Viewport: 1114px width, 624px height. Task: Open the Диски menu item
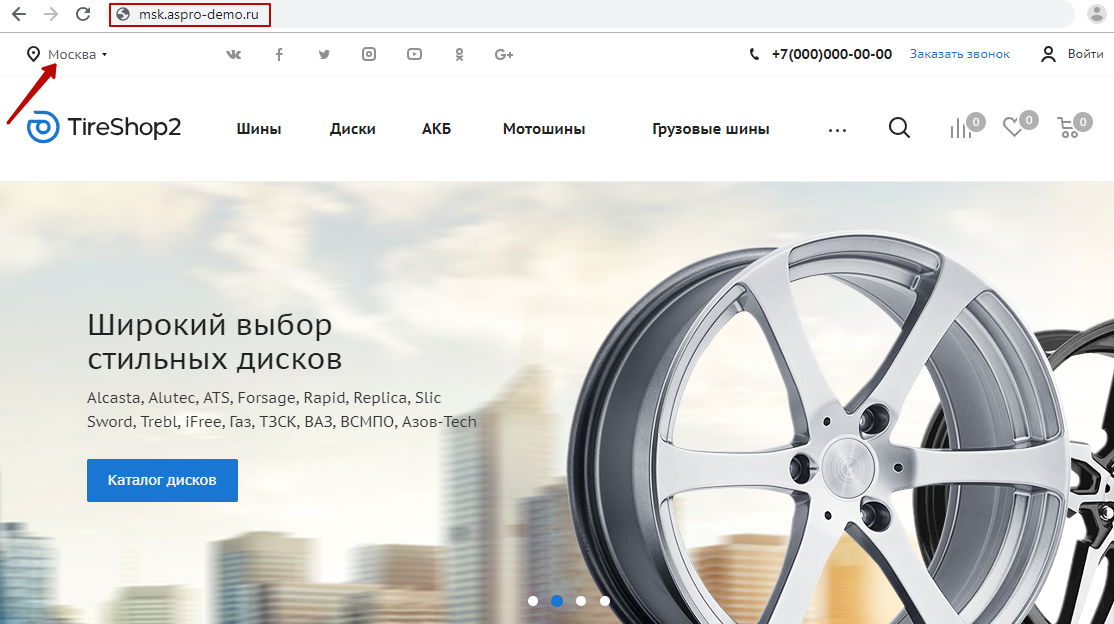tap(352, 129)
